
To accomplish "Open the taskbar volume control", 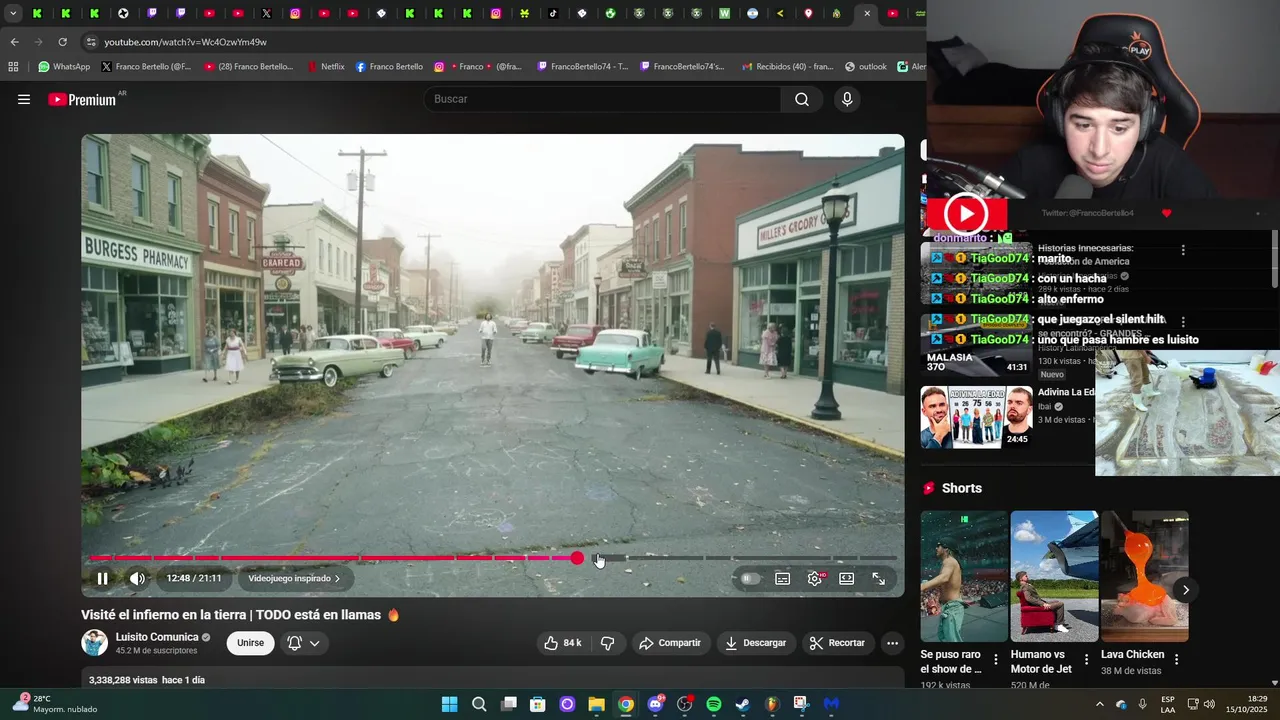I will [1209, 704].
